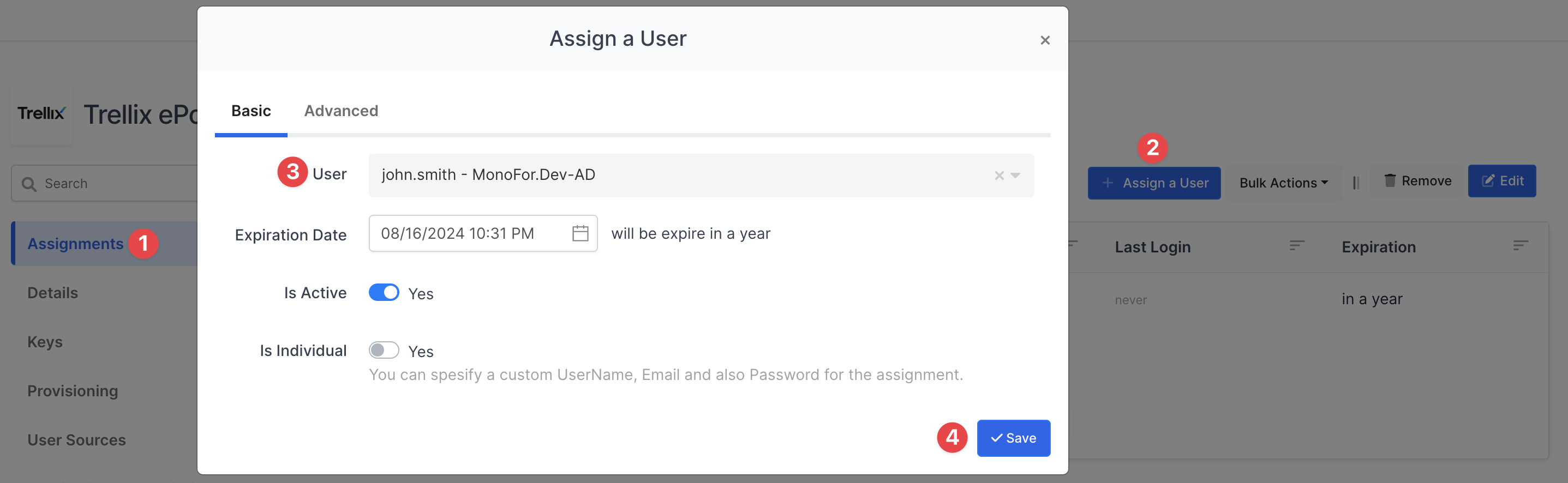Image resolution: width=1568 pixels, height=483 pixels.
Task: Open the Bulk Actions dropdown
Action: coord(1283,183)
